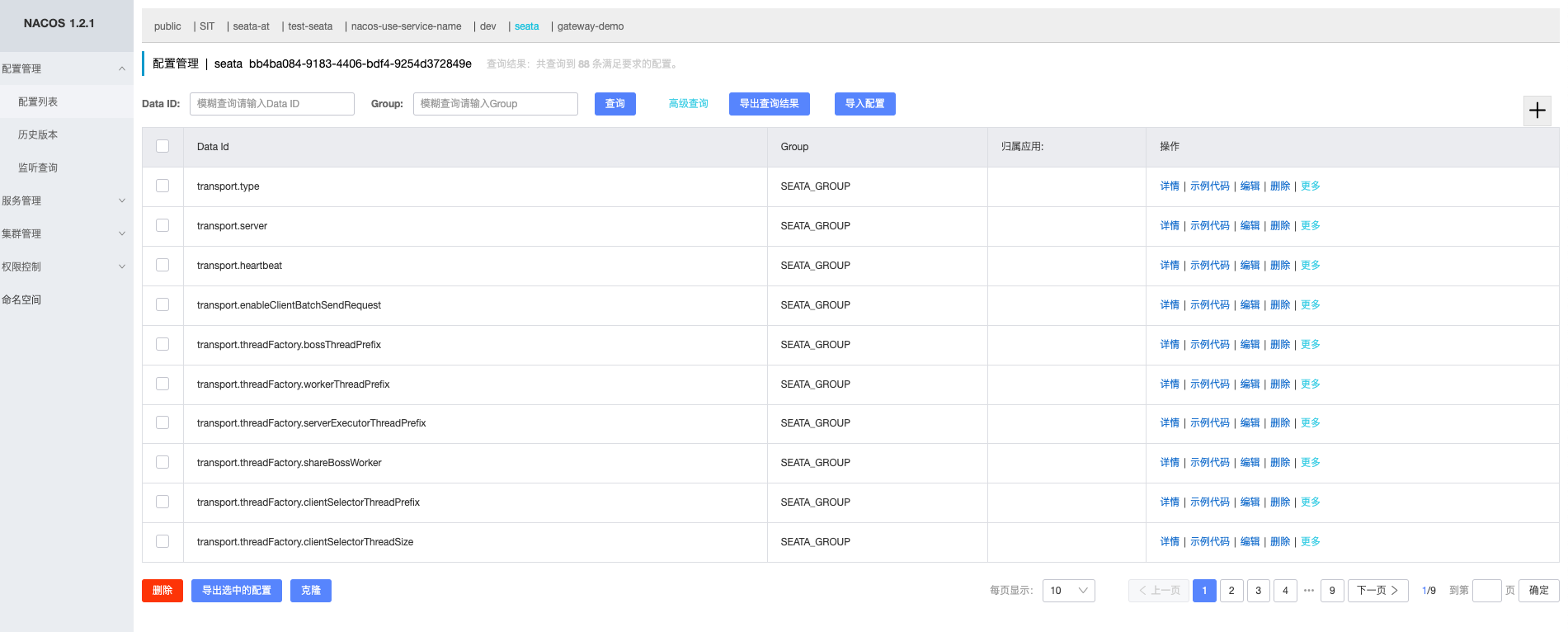
Task: Click the 导入配置 import button
Action: coord(864,104)
